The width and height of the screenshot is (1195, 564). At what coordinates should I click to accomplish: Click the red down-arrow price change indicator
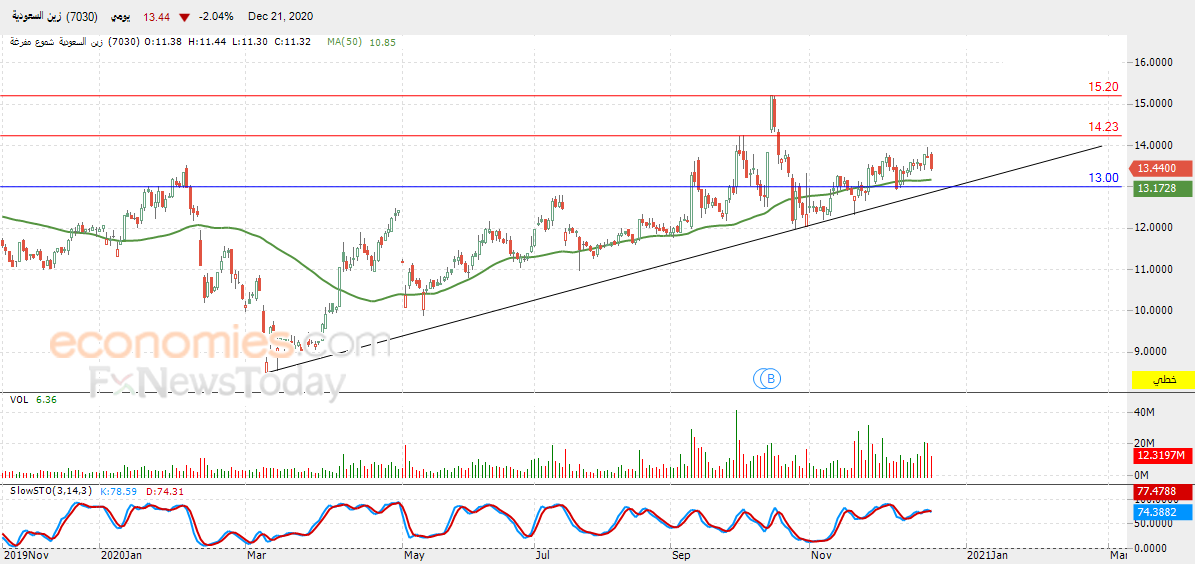click(185, 18)
